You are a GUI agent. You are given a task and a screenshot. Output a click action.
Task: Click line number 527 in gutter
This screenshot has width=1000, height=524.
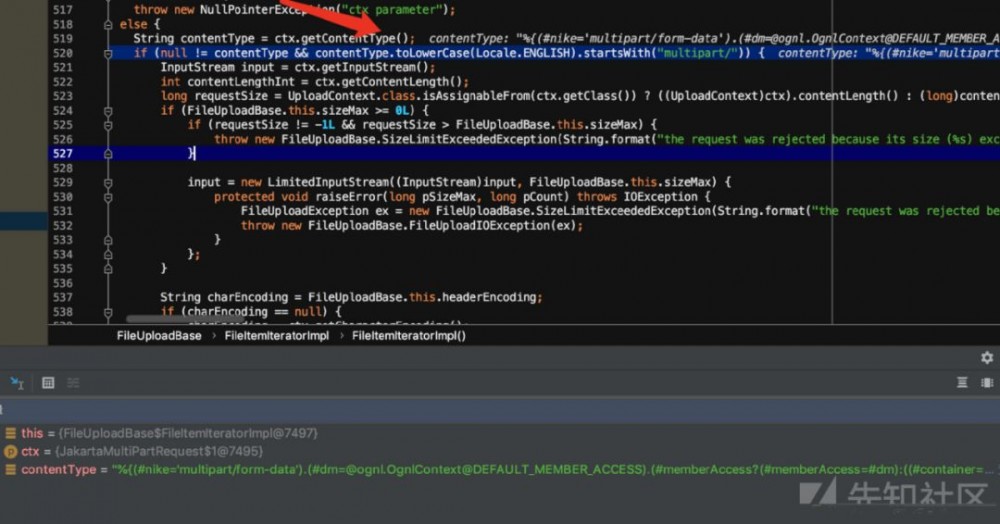pos(62,154)
